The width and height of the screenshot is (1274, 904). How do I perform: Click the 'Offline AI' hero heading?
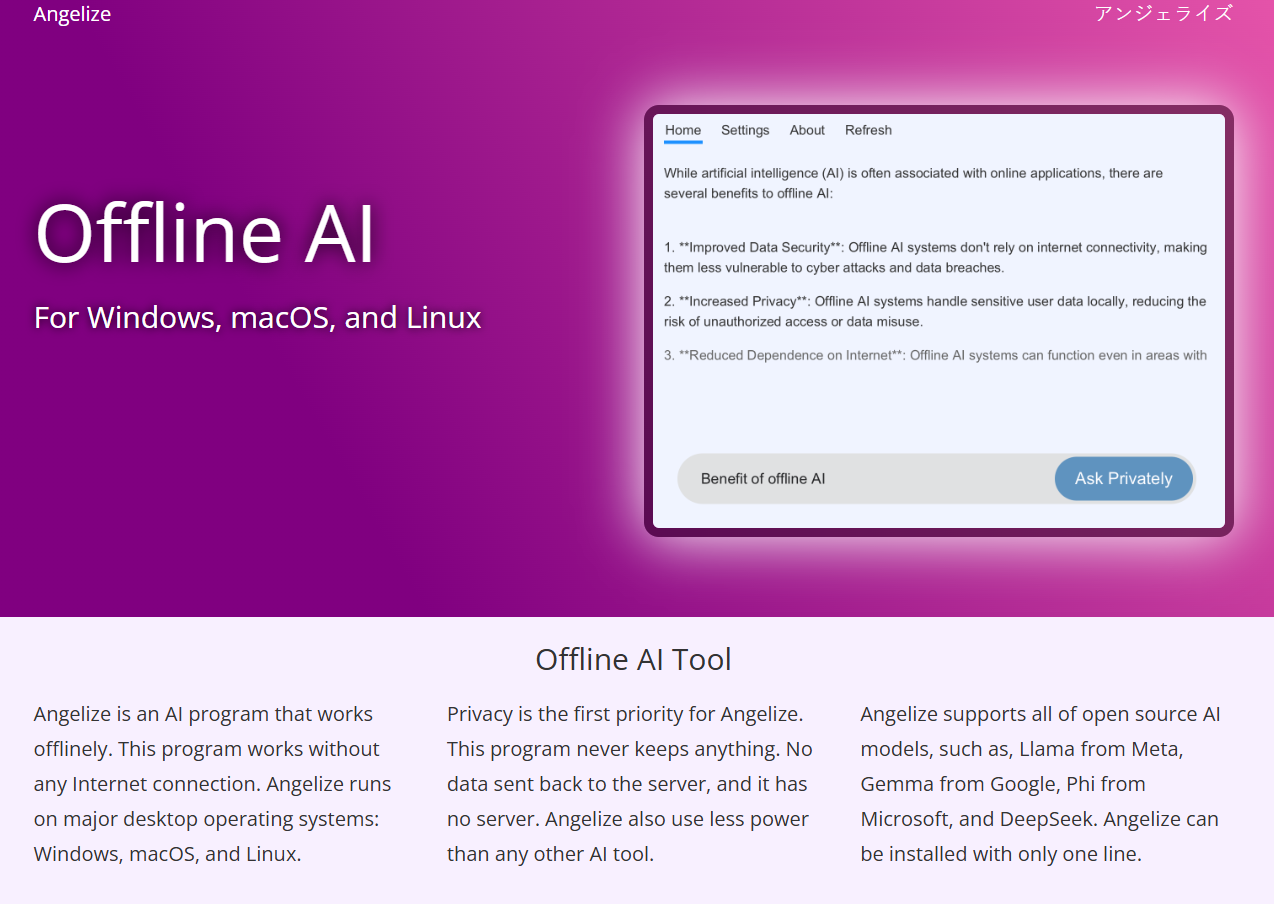coord(205,232)
